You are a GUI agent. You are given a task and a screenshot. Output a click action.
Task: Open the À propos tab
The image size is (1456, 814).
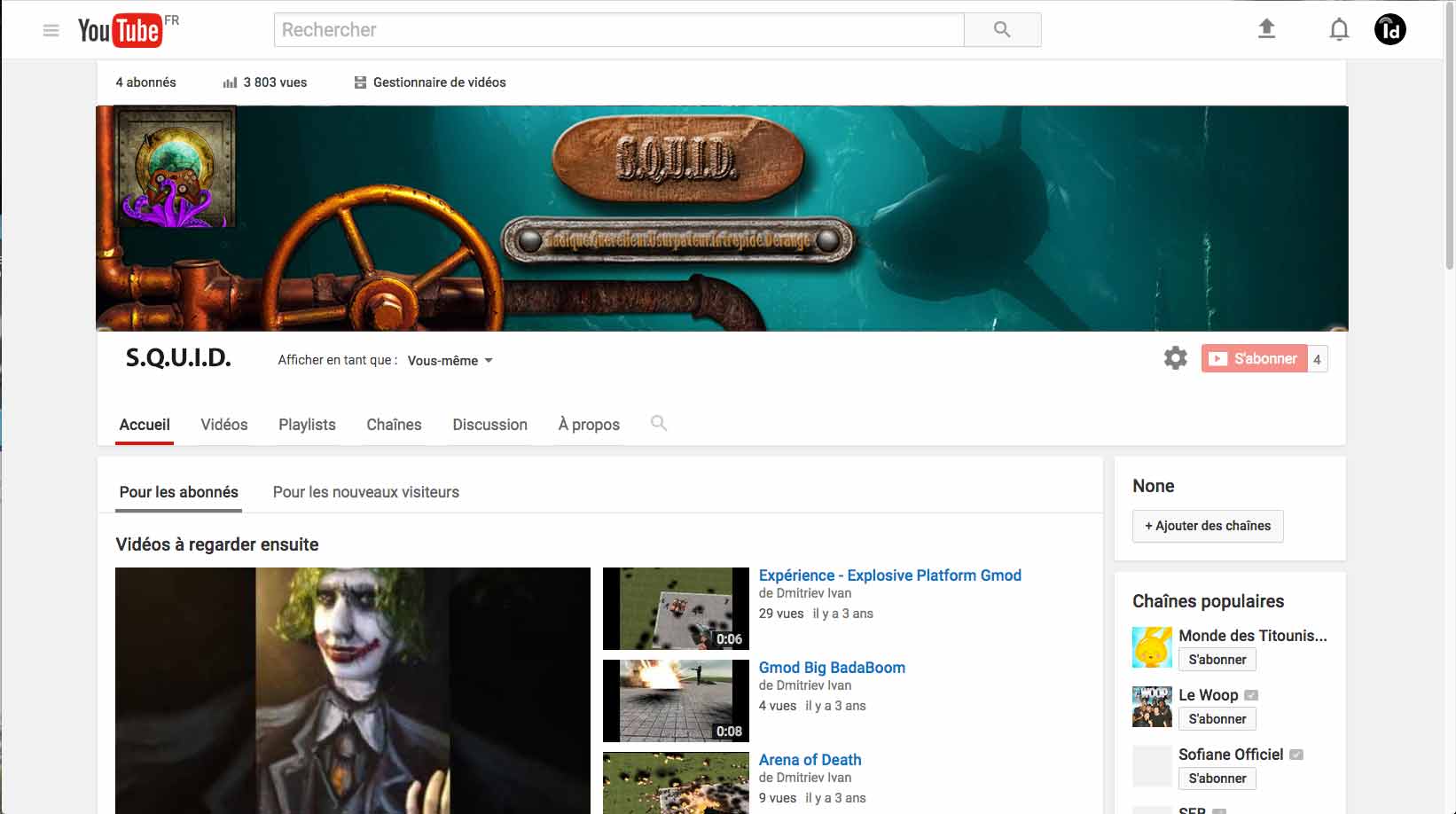[x=589, y=425]
